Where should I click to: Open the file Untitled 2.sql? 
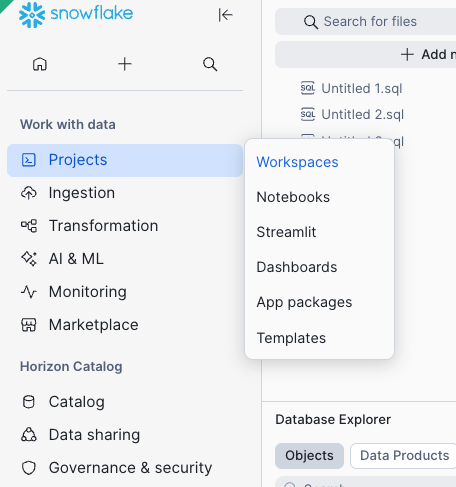tap(363, 115)
